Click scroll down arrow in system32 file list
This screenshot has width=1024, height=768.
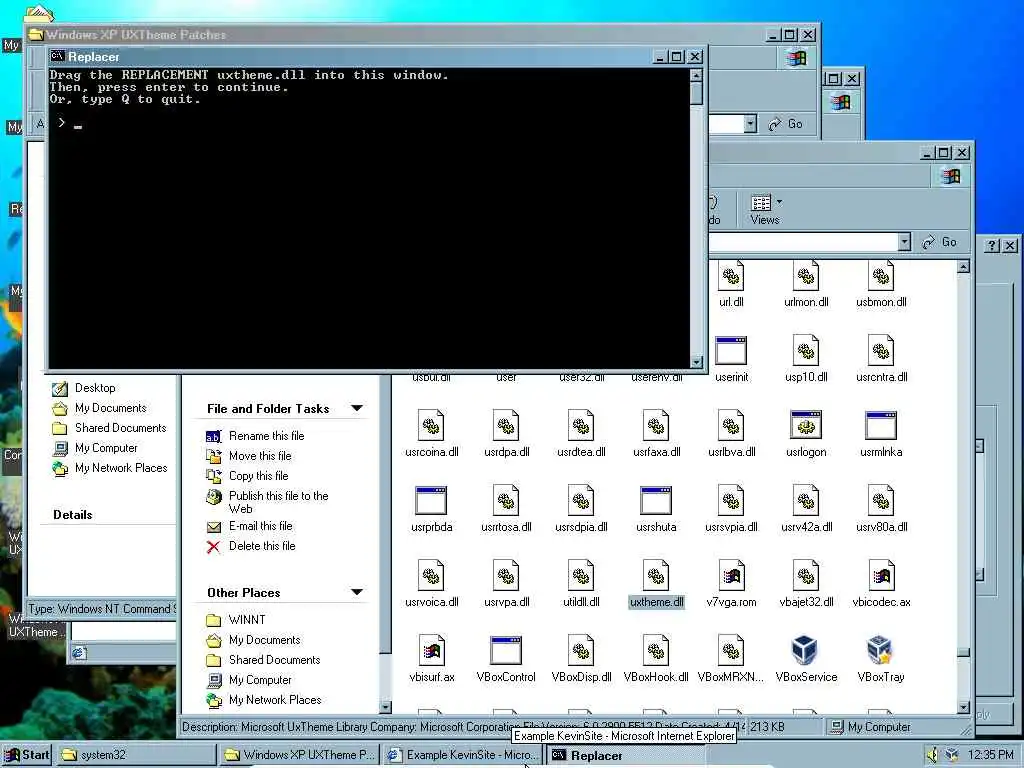tap(963, 707)
